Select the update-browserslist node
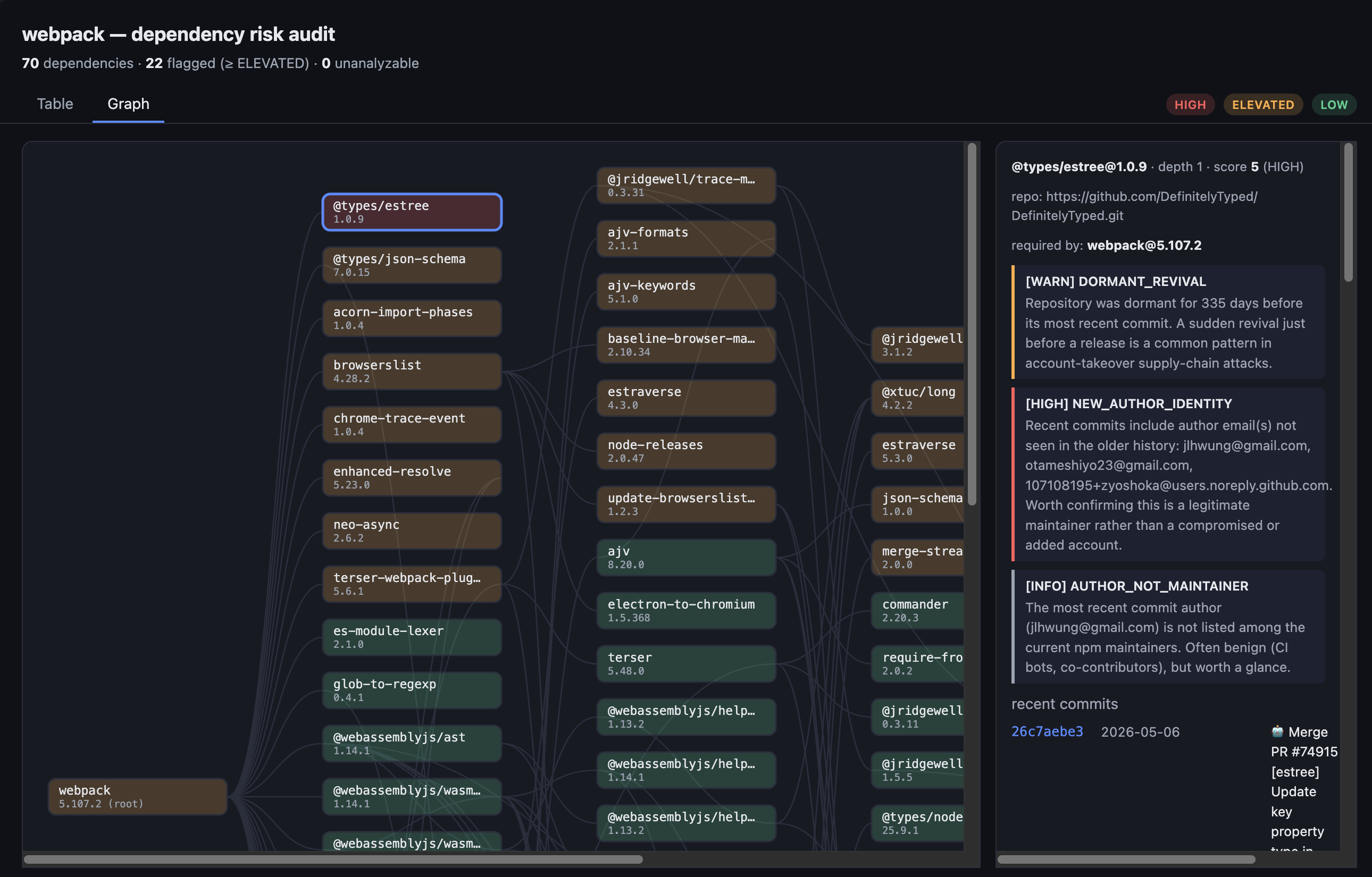 pyautogui.click(x=686, y=504)
